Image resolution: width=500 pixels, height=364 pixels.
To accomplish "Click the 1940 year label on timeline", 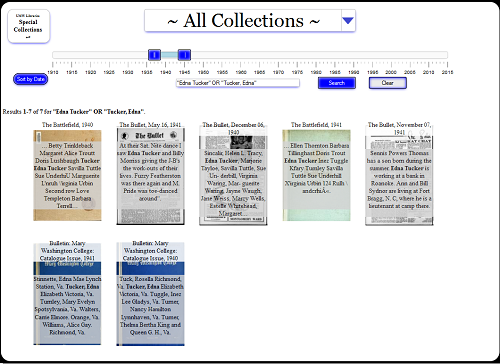I will pos(165,72).
